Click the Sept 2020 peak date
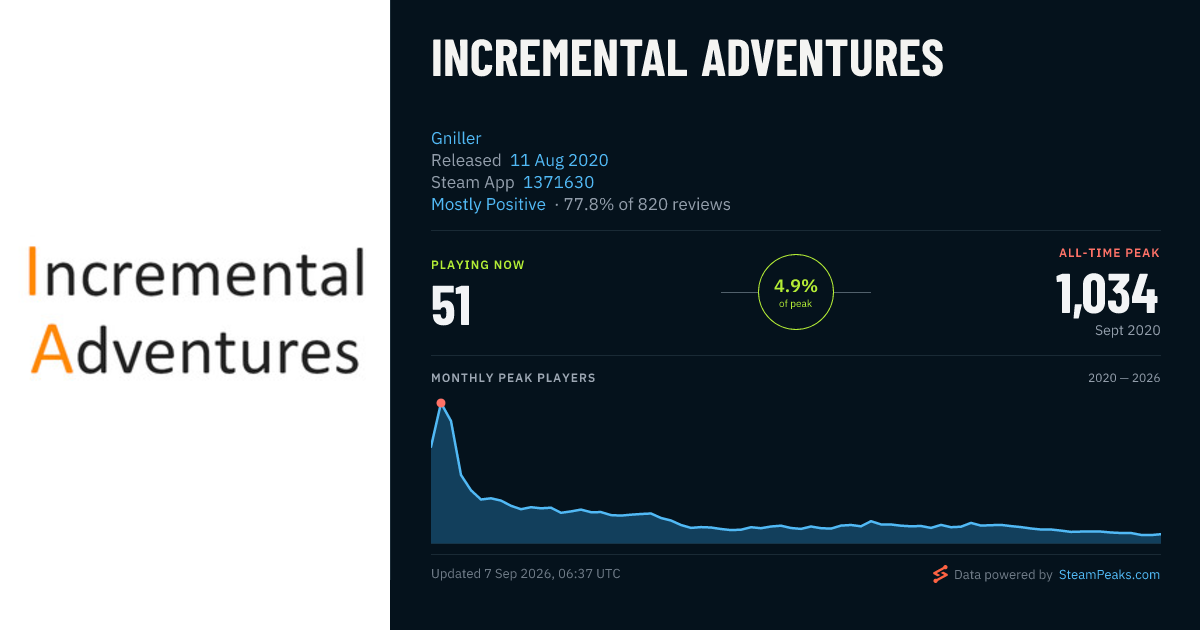Viewport: 1200px width, 630px height. tap(1127, 330)
